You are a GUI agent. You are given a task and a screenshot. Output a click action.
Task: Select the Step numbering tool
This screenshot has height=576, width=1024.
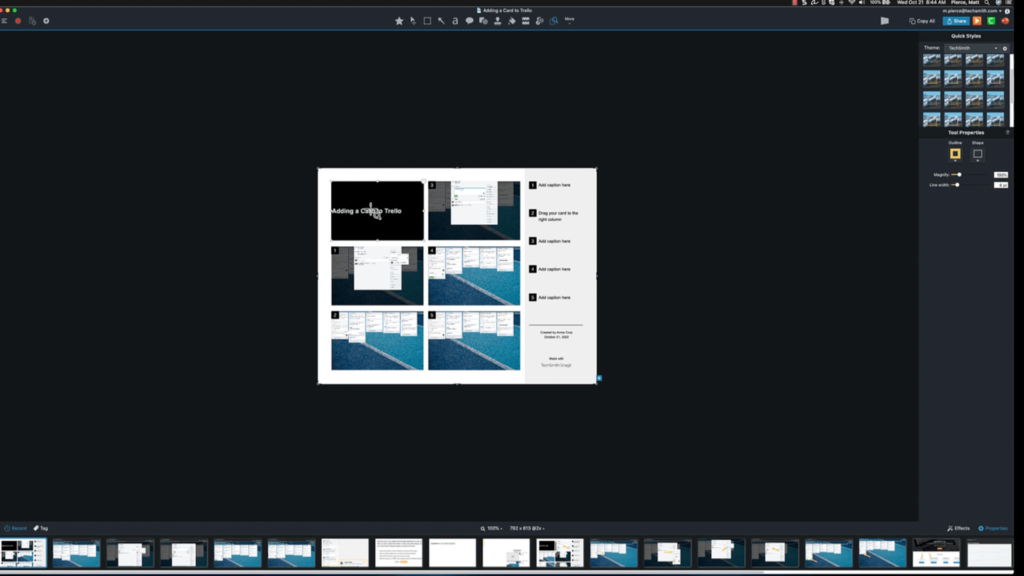click(539, 21)
